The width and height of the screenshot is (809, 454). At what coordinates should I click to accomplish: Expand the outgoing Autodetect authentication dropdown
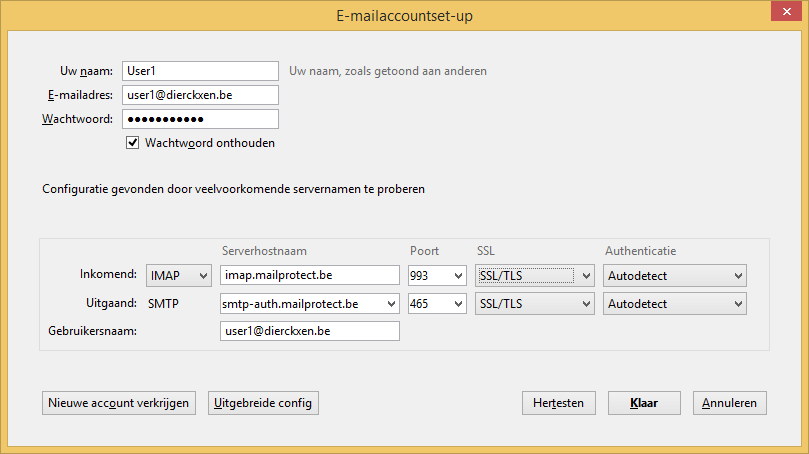[675, 303]
